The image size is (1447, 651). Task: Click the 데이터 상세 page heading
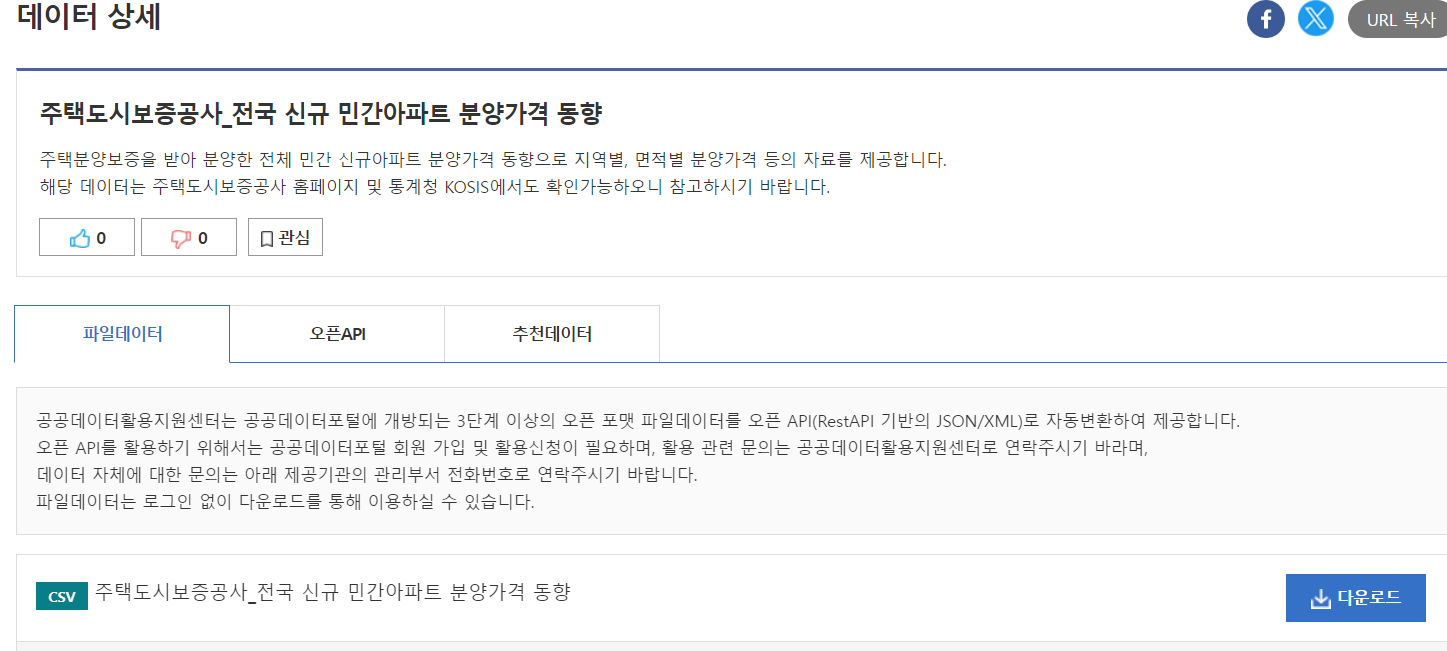click(x=90, y=17)
